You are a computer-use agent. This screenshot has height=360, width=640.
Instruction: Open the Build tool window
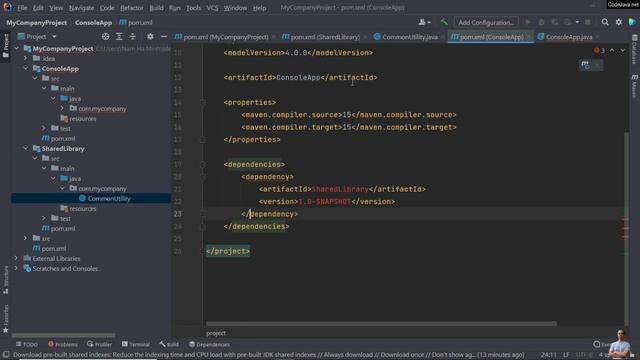pyautogui.click(x=169, y=344)
